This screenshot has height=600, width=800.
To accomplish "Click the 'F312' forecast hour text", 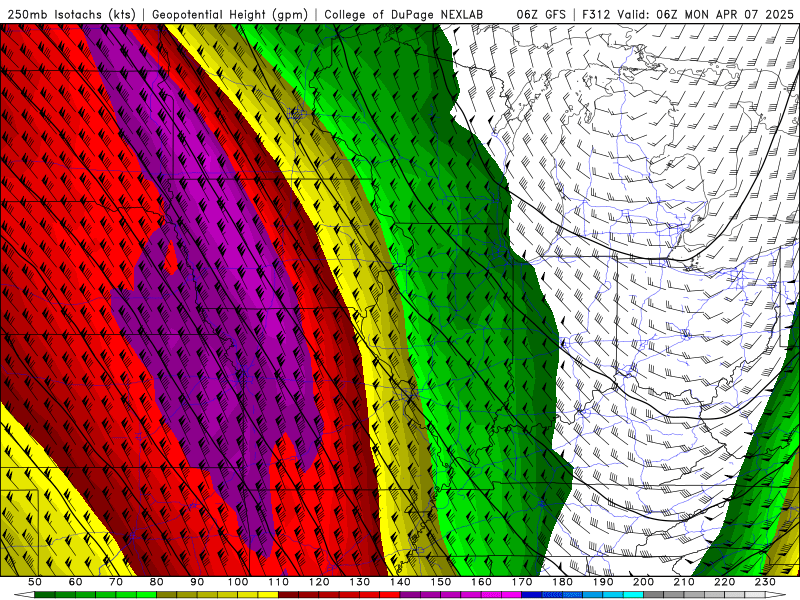I will tap(596, 14).
